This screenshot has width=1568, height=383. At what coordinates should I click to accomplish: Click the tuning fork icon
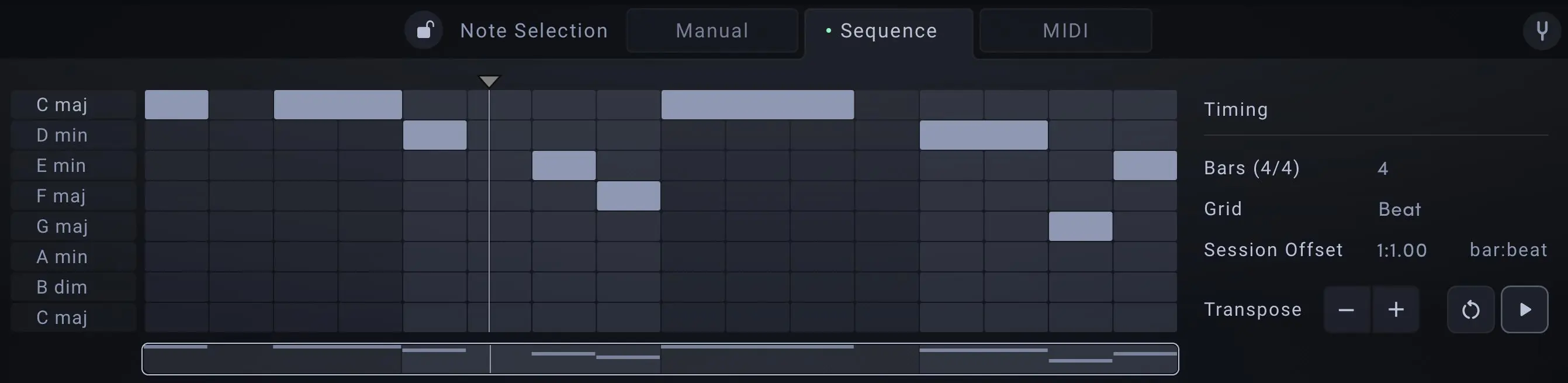pos(1542,30)
